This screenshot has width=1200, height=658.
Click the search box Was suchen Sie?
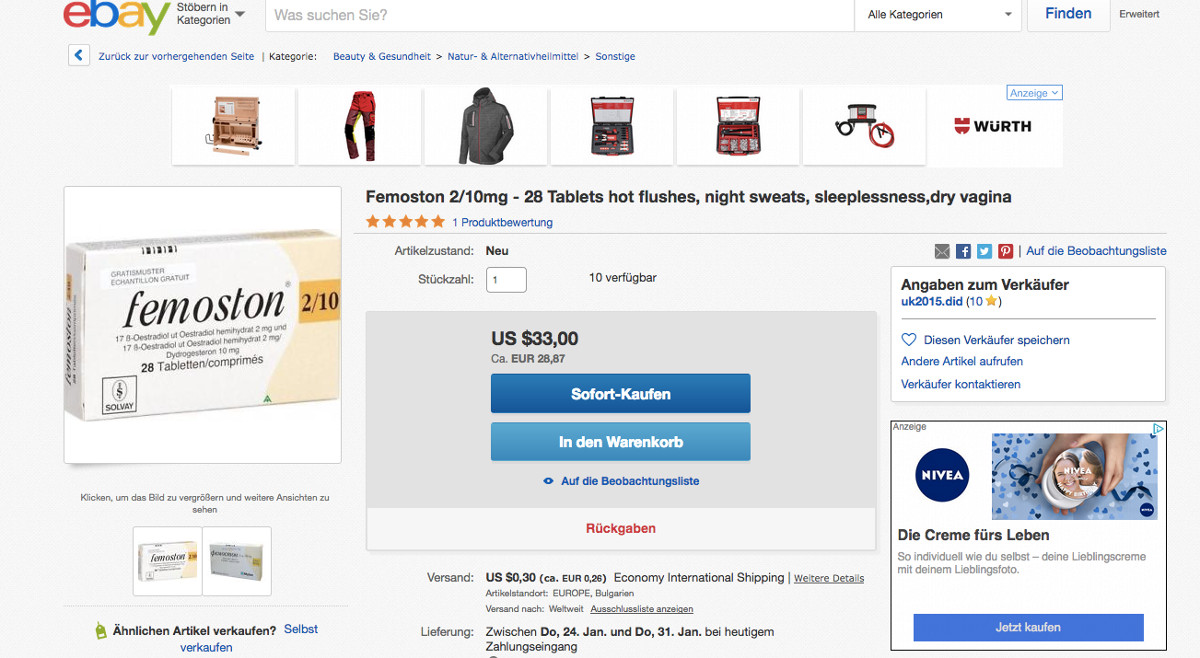(x=560, y=15)
